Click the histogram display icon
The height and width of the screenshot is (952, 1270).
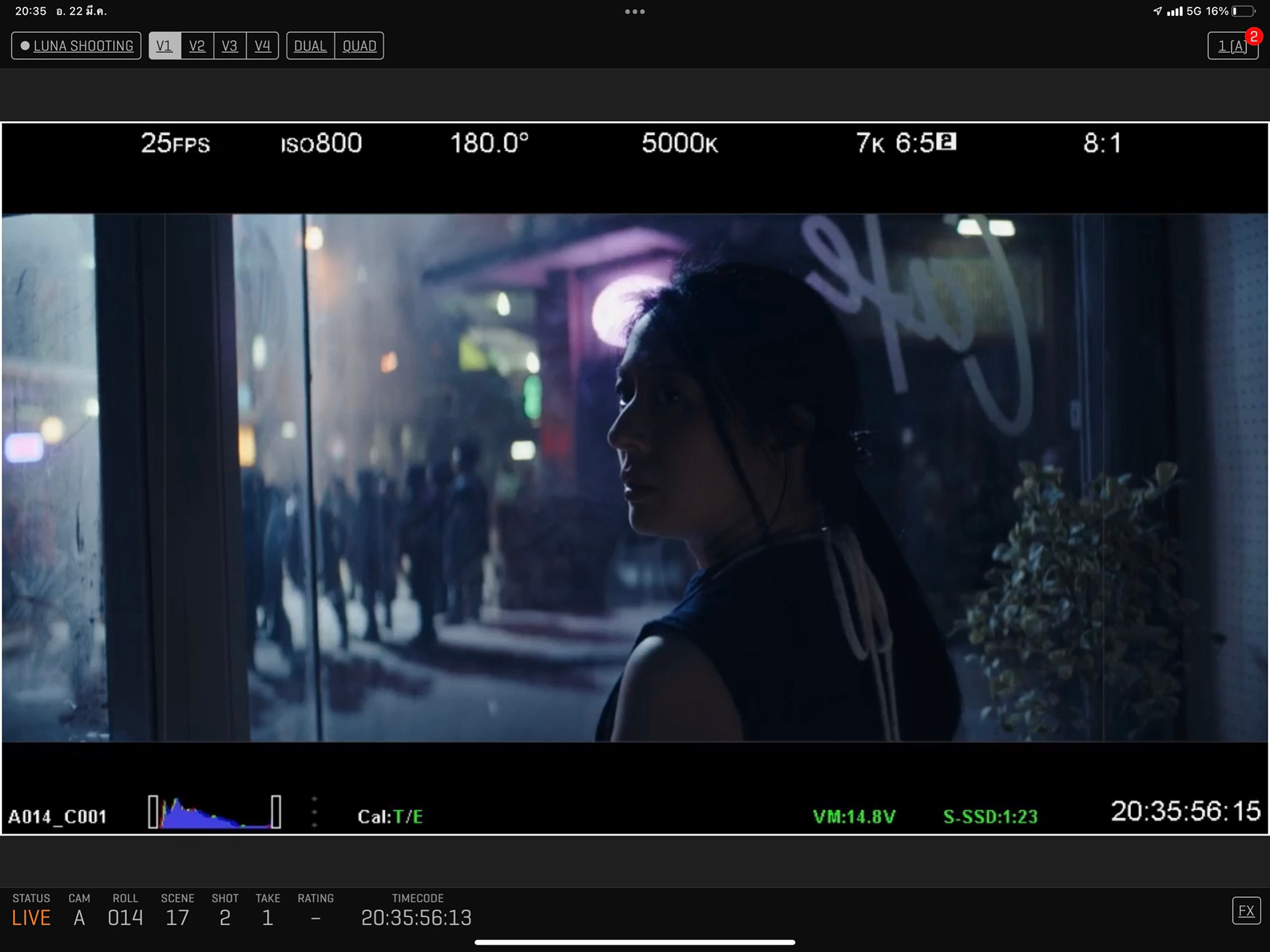coord(214,812)
